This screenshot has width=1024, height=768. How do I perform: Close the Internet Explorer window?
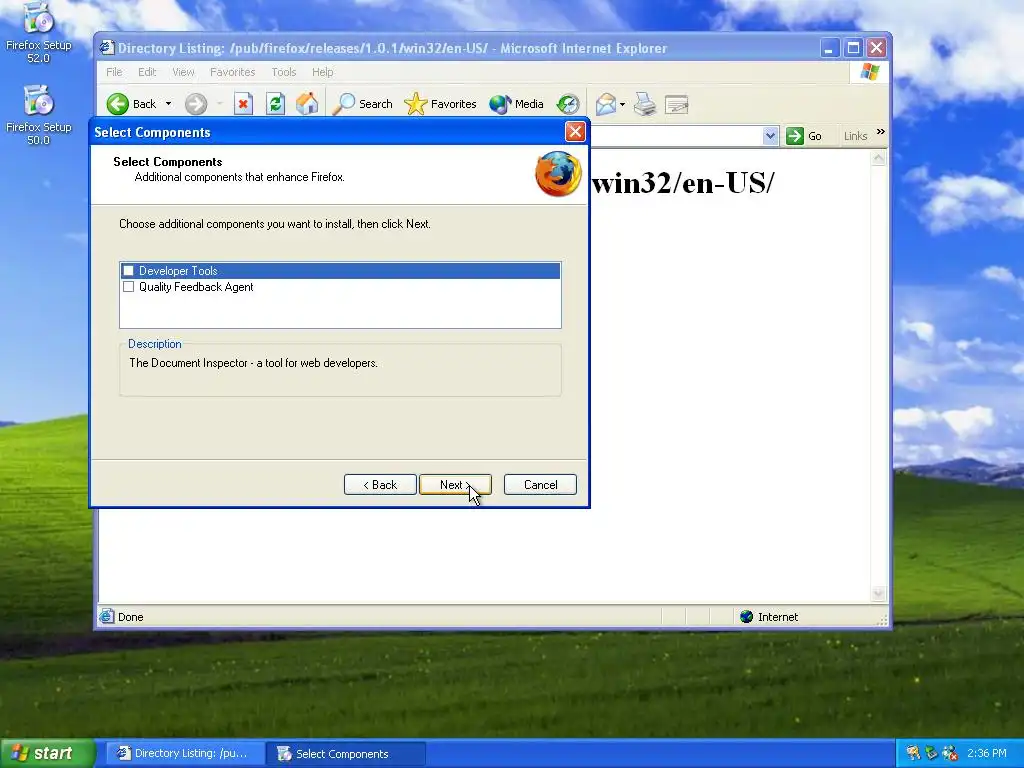point(876,48)
